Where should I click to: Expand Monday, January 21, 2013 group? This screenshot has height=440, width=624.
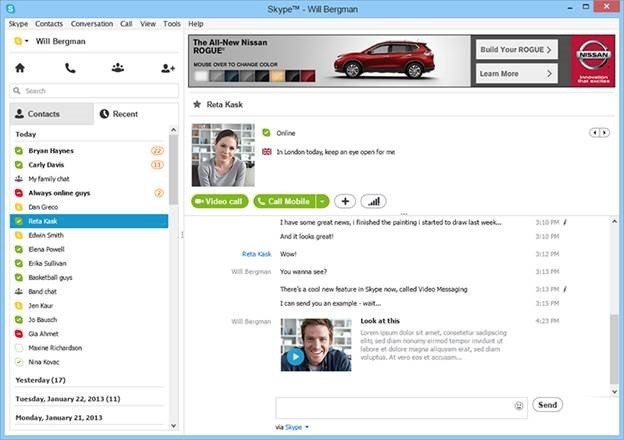click(x=59, y=417)
